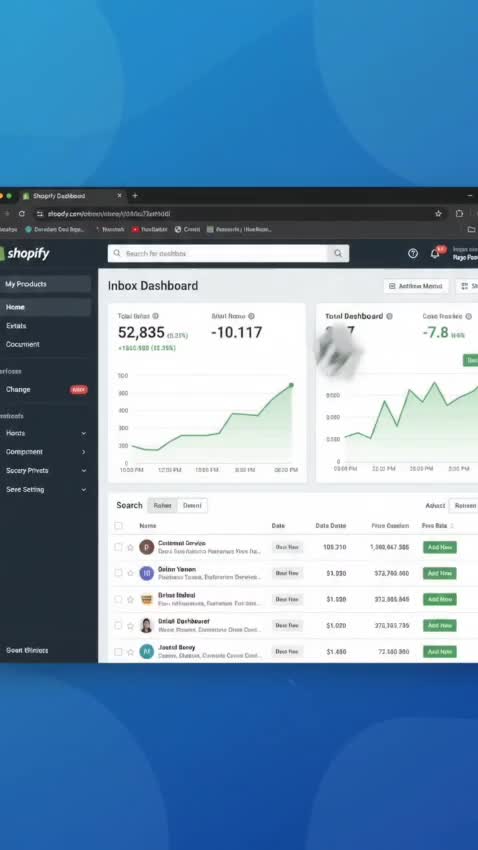478x850 pixels.
Task: Click the info icon next to Total Dashboard
Action: 389,316
